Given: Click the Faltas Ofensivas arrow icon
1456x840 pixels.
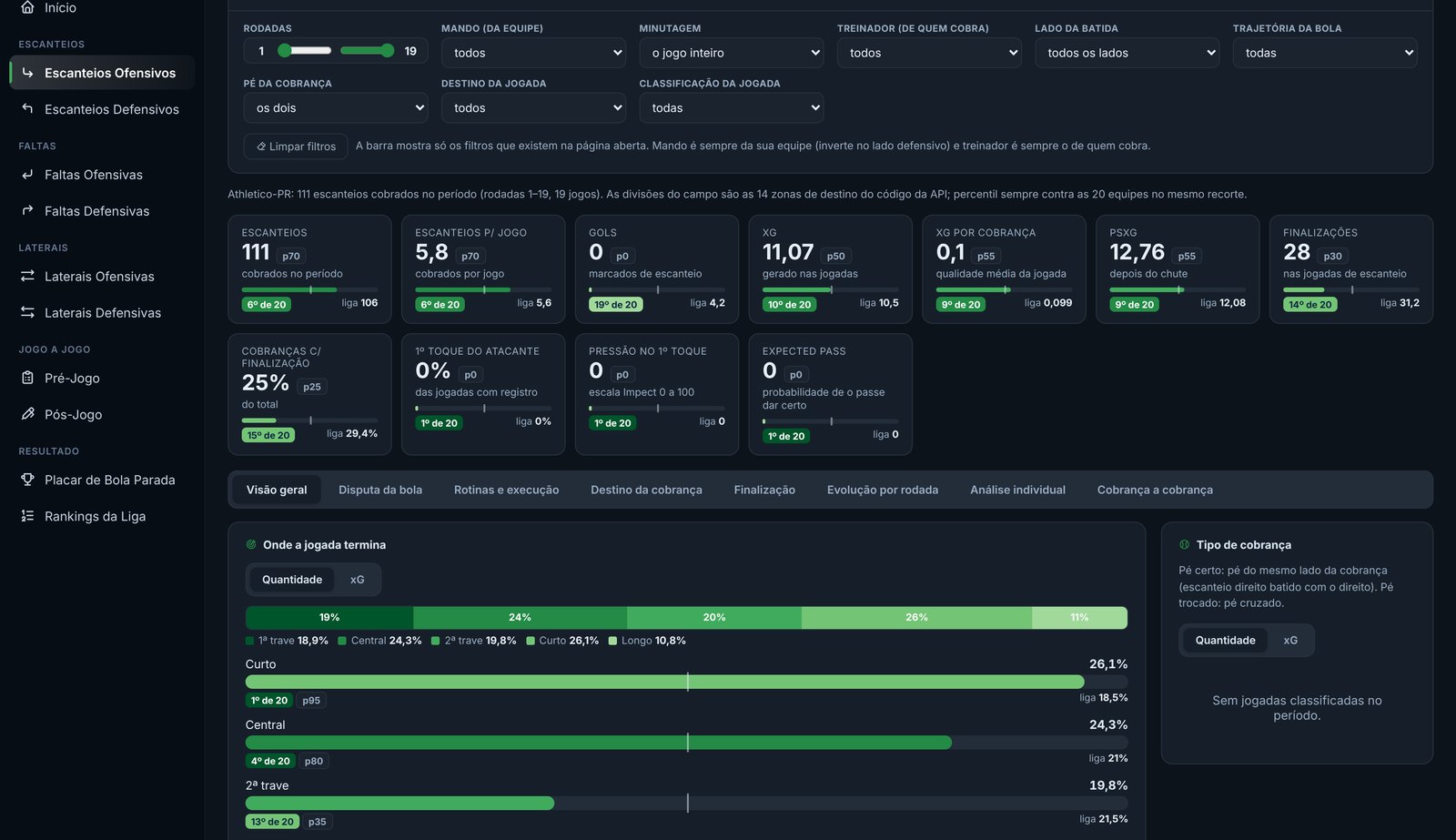Looking at the screenshot, I should tap(27, 175).
